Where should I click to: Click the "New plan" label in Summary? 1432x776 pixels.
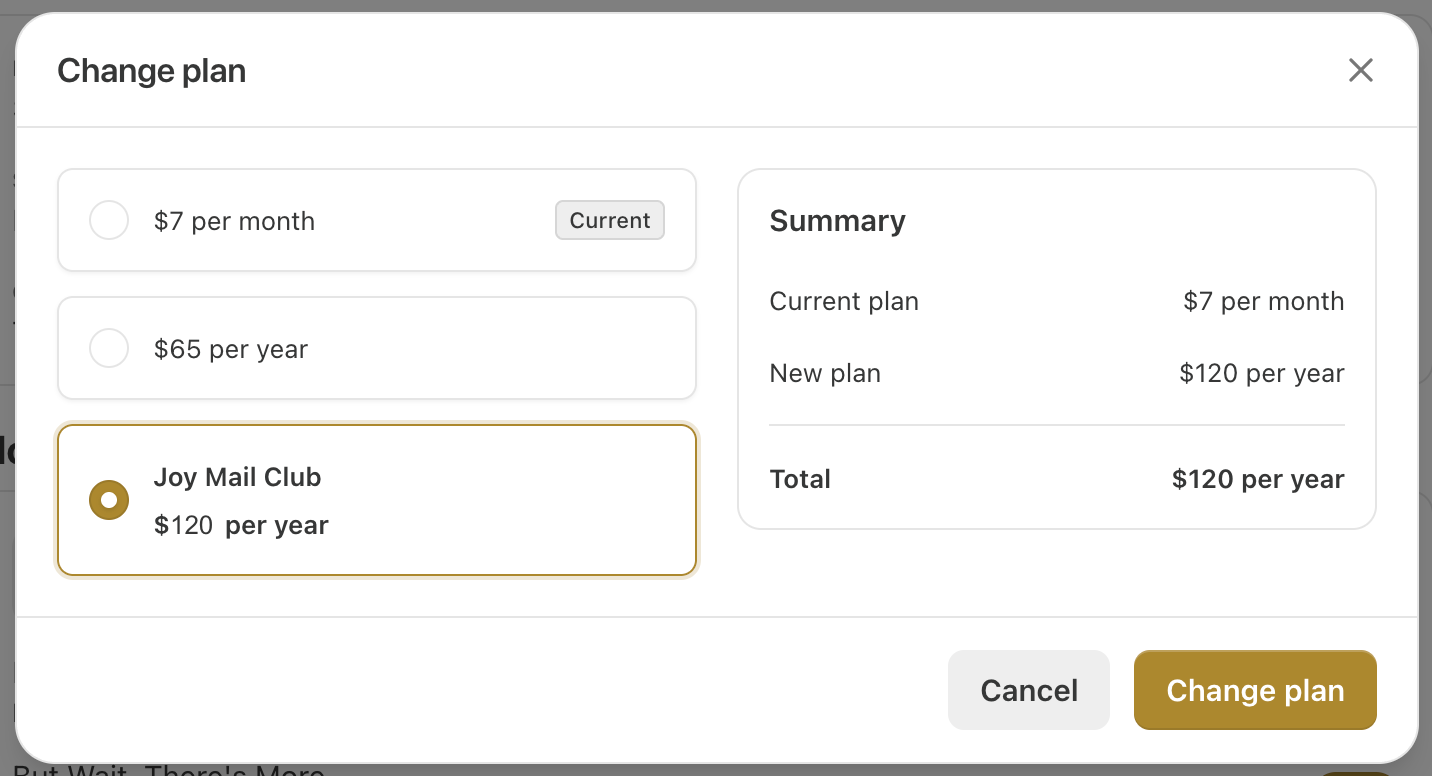pos(825,373)
